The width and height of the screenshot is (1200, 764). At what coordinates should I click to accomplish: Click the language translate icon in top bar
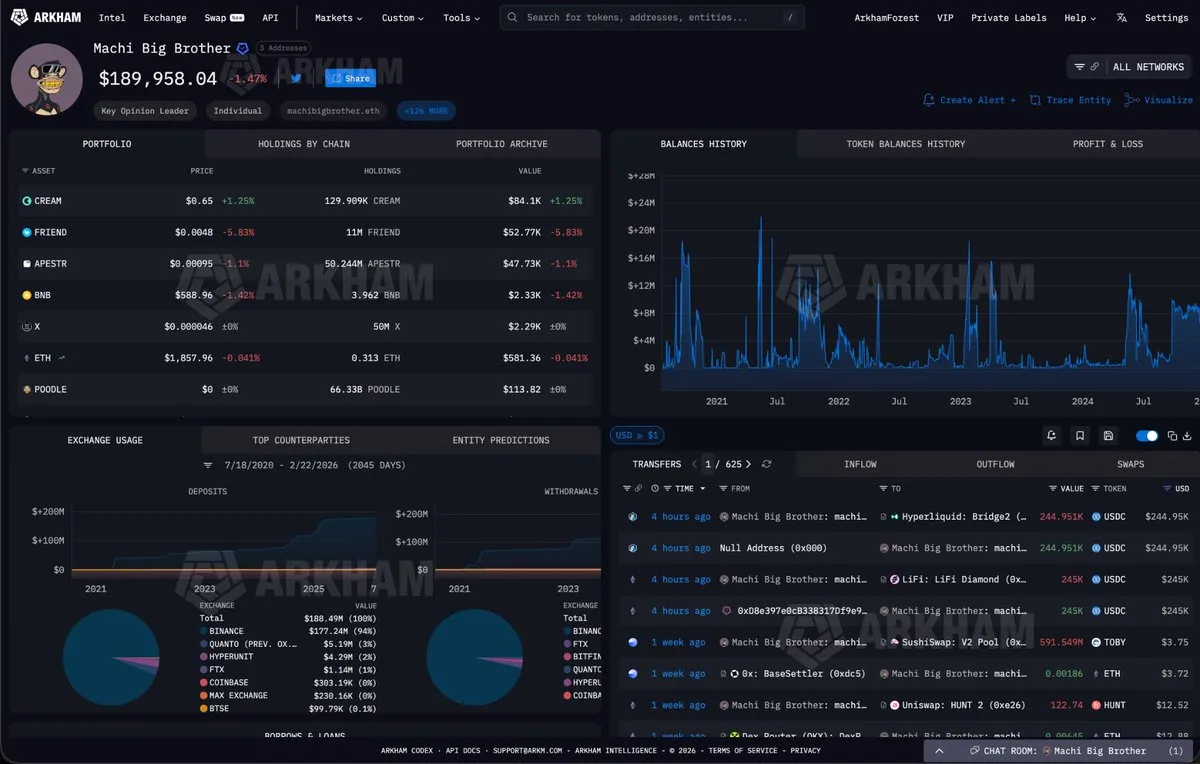point(1121,18)
